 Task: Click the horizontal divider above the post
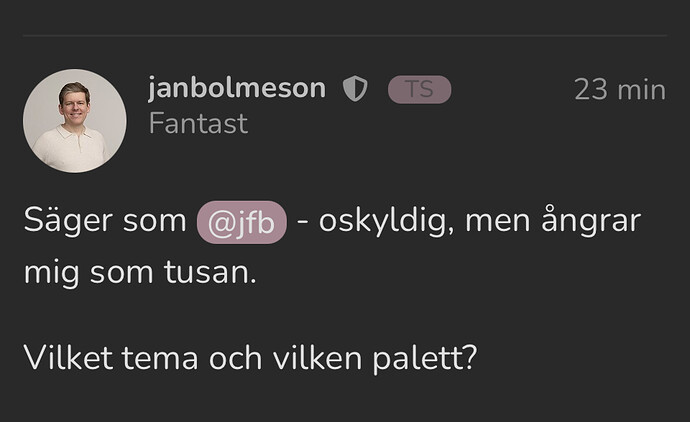(344, 36)
